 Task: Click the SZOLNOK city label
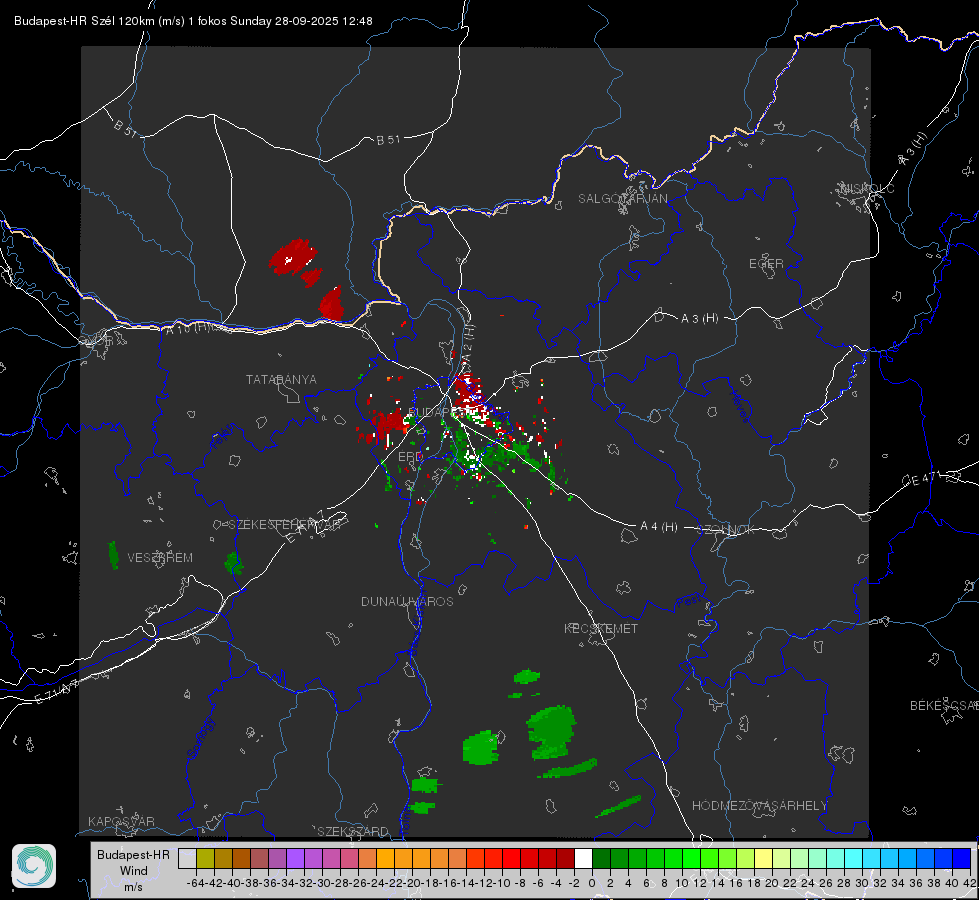pyautogui.click(x=727, y=530)
